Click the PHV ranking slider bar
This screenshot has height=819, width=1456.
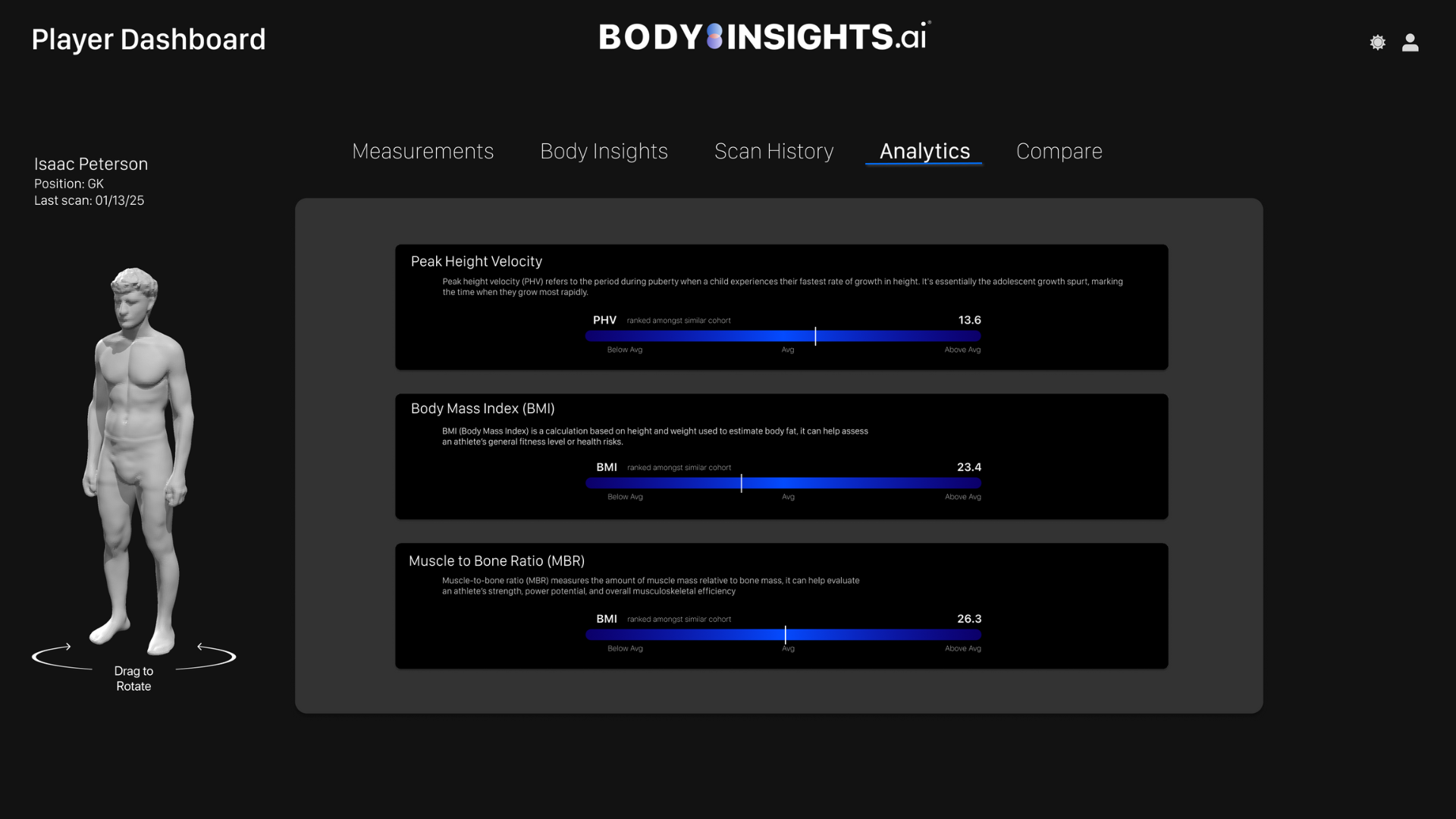click(x=783, y=336)
